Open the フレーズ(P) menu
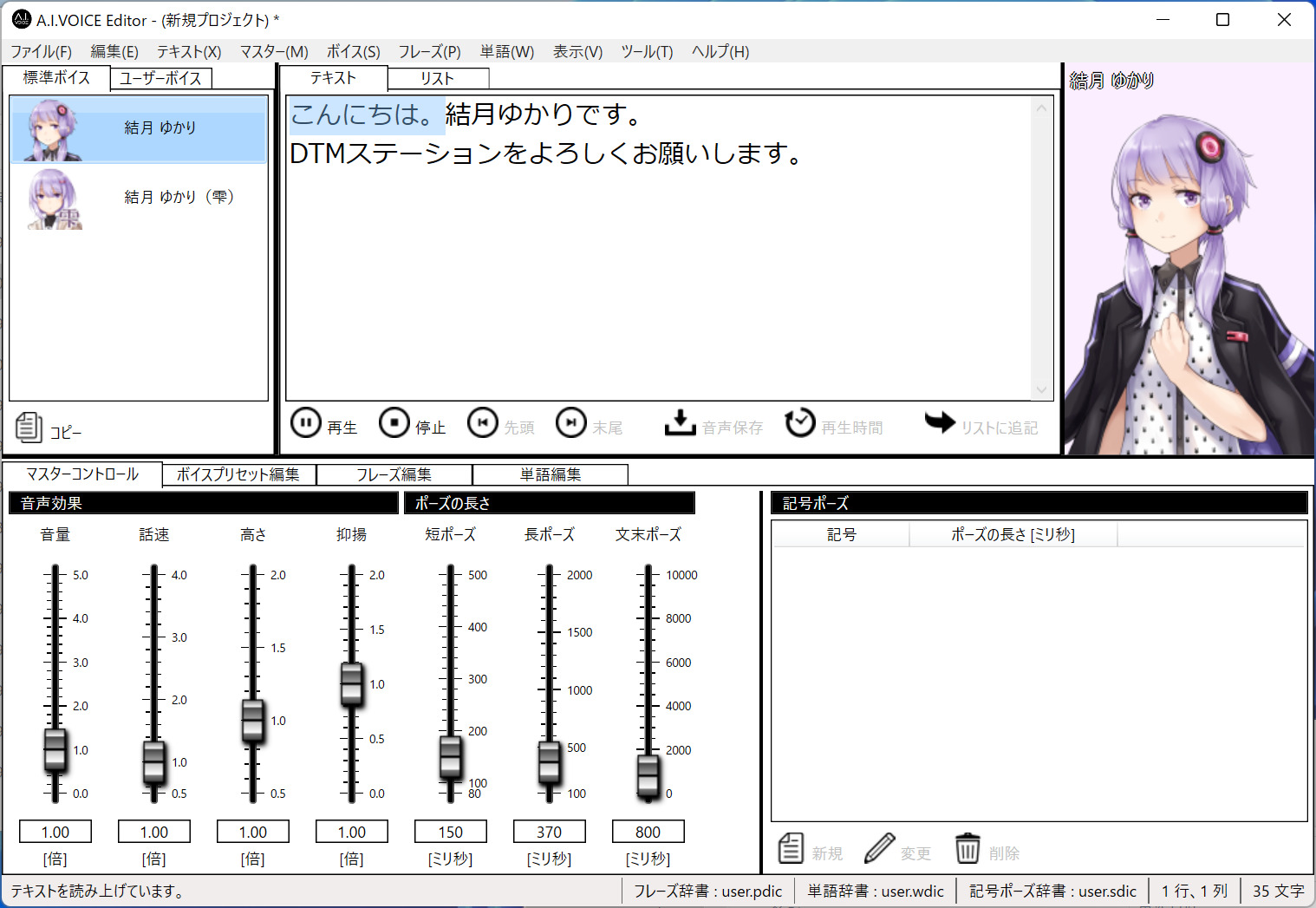The image size is (1316, 908). point(430,52)
